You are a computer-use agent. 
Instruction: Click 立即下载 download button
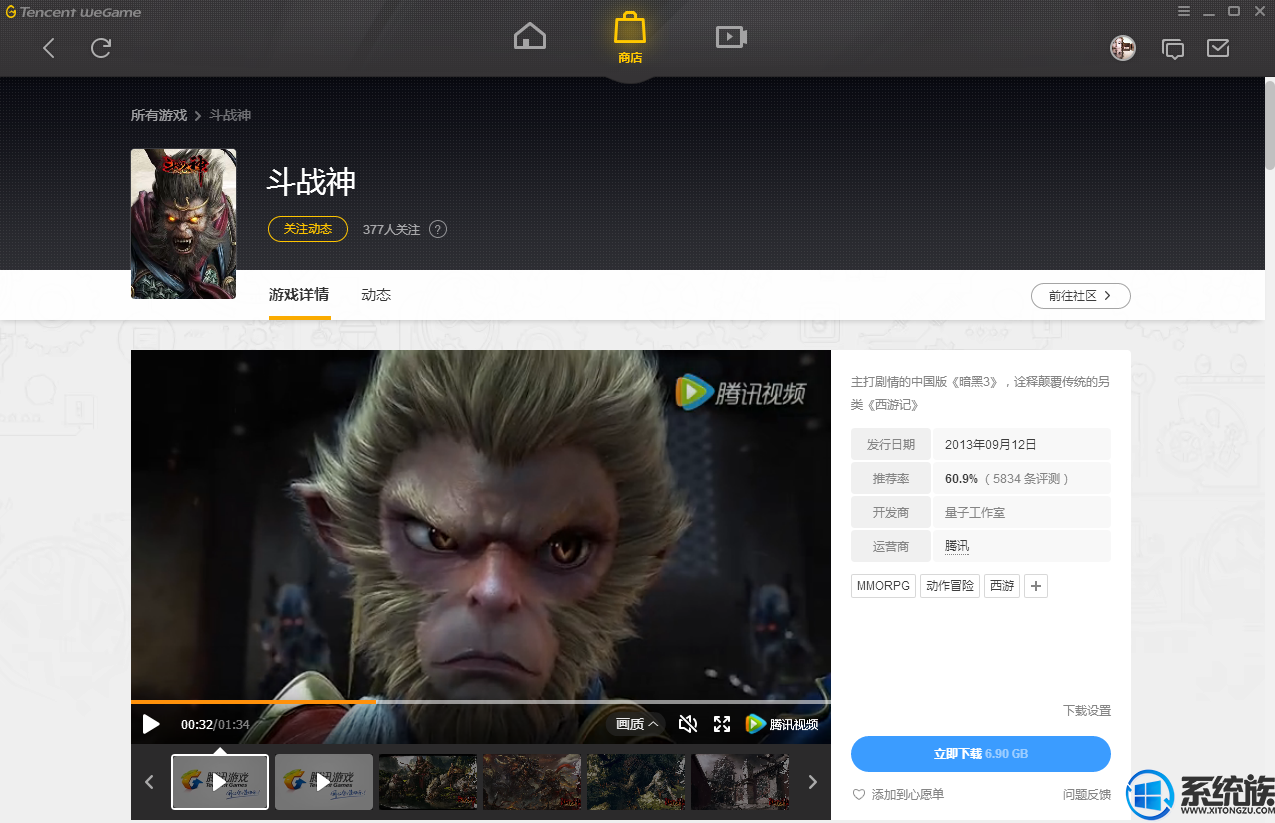pyautogui.click(x=981, y=754)
